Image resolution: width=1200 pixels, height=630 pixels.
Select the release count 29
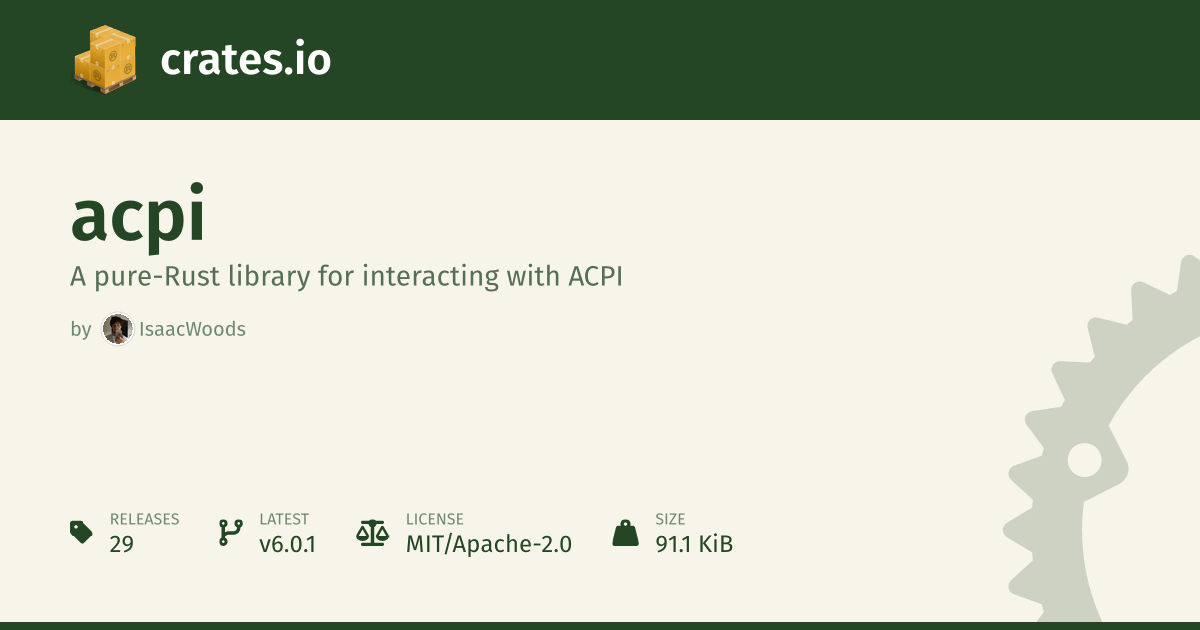[121, 545]
